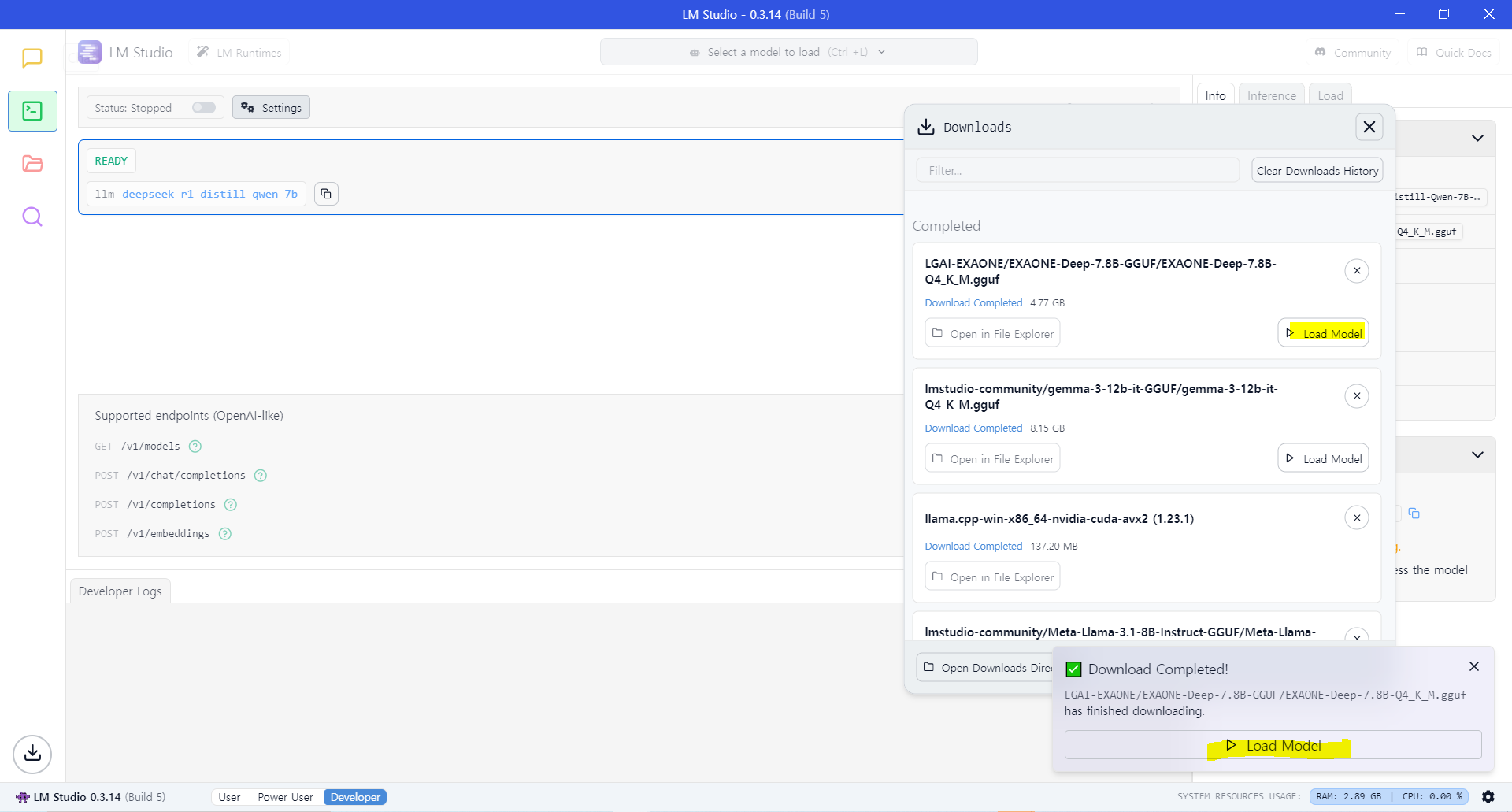Click Download Completed link for EXAONE-Deep
Screen dimensions: 1512x812
[973, 303]
